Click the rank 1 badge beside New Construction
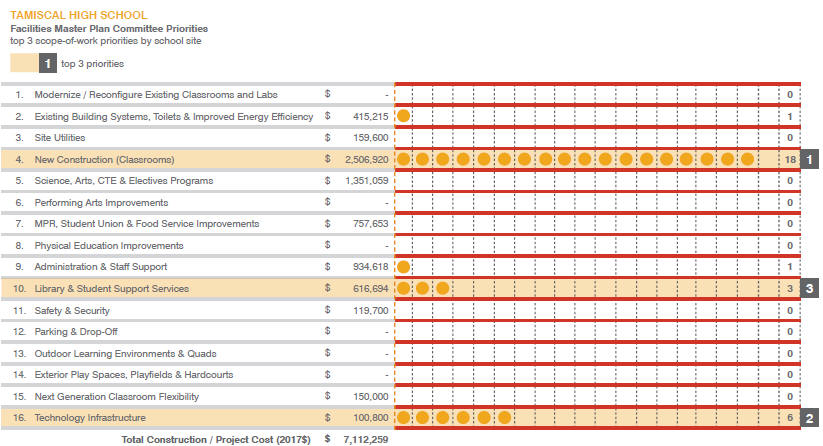823x446 pixels. (812, 159)
